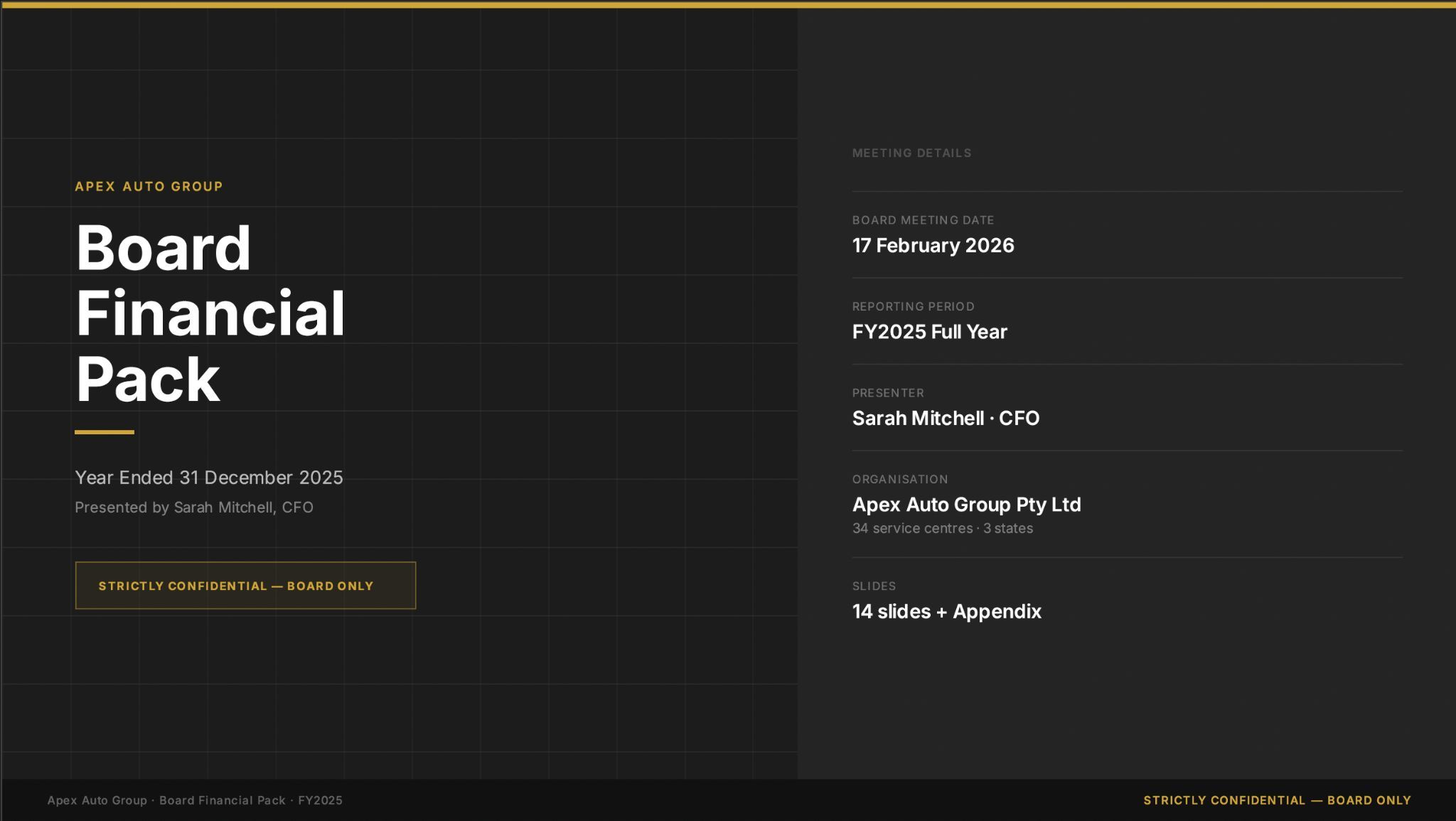The height and width of the screenshot is (821, 1456).
Task: Click the footer Apex Auto Group FY2025 text
Action: pos(195,800)
